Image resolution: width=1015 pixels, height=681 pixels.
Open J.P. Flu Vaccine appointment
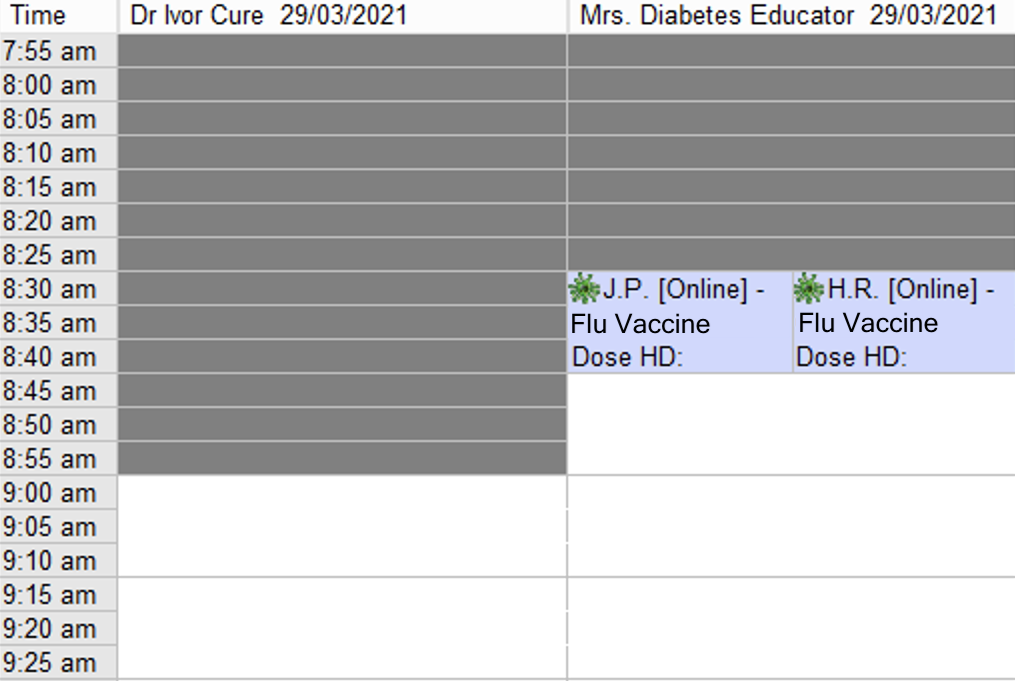tap(680, 322)
